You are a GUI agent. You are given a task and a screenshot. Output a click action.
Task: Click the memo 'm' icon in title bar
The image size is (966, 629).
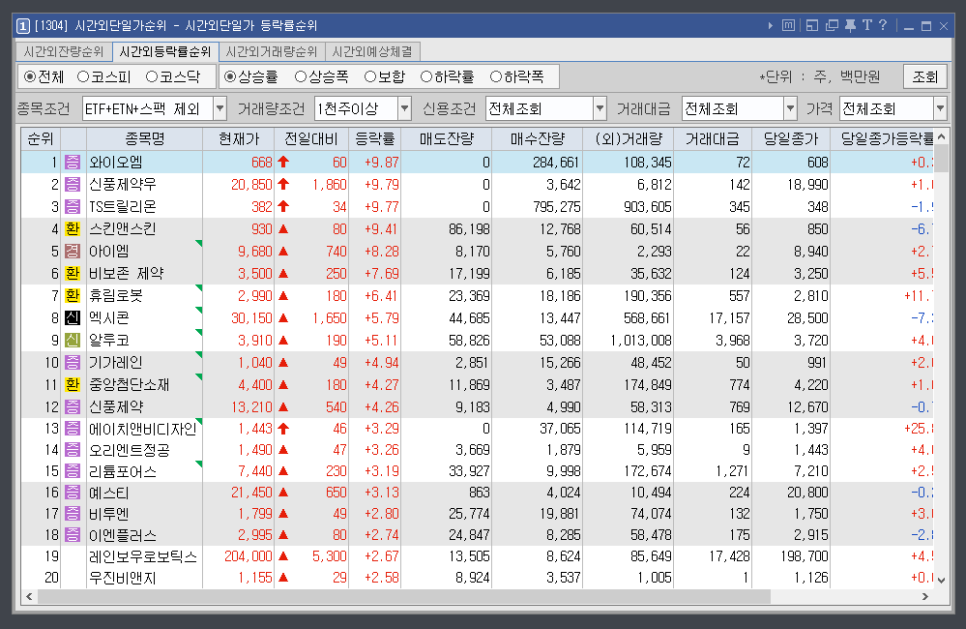[x=788, y=25]
